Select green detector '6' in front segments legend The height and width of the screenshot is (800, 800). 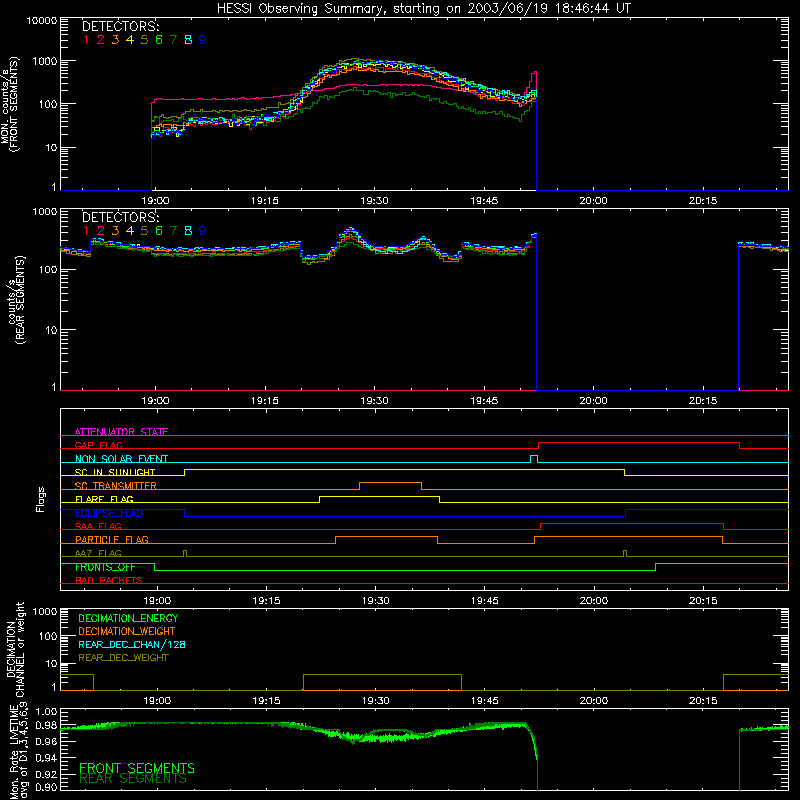pyautogui.click(x=159, y=40)
